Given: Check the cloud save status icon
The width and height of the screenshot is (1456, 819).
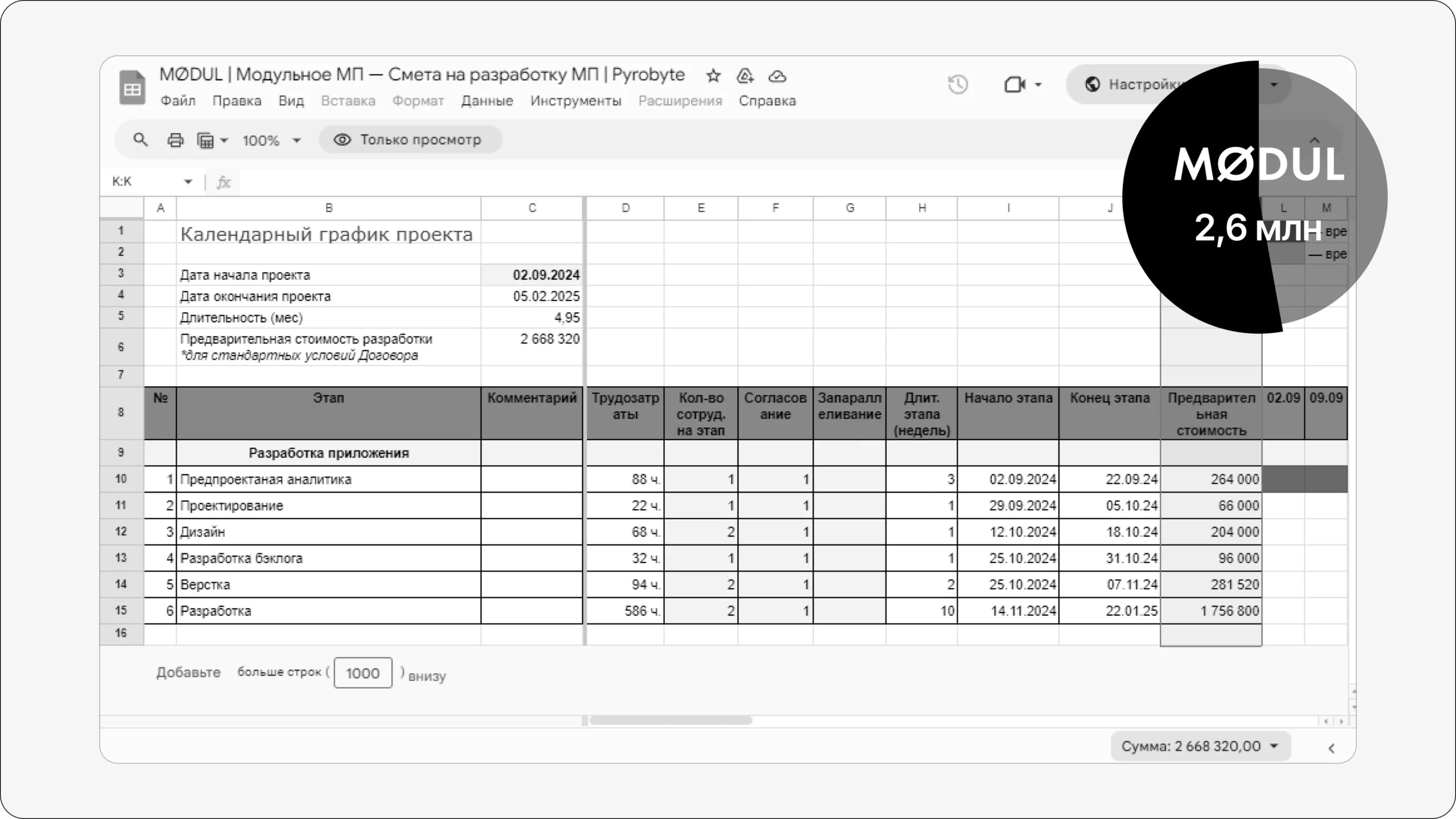Looking at the screenshot, I should tap(777, 76).
